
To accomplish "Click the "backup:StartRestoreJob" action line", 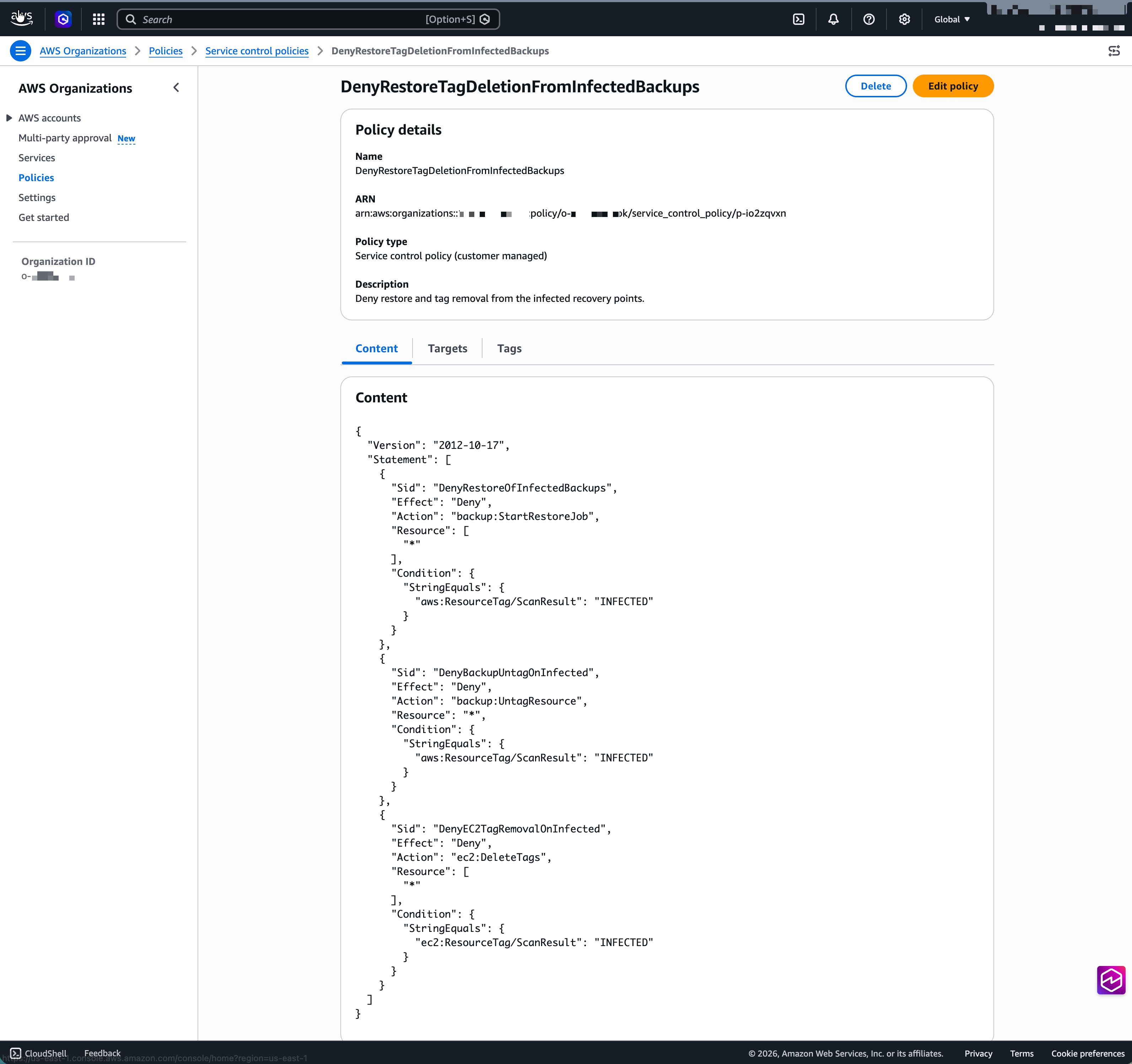I will tap(495, 516).
